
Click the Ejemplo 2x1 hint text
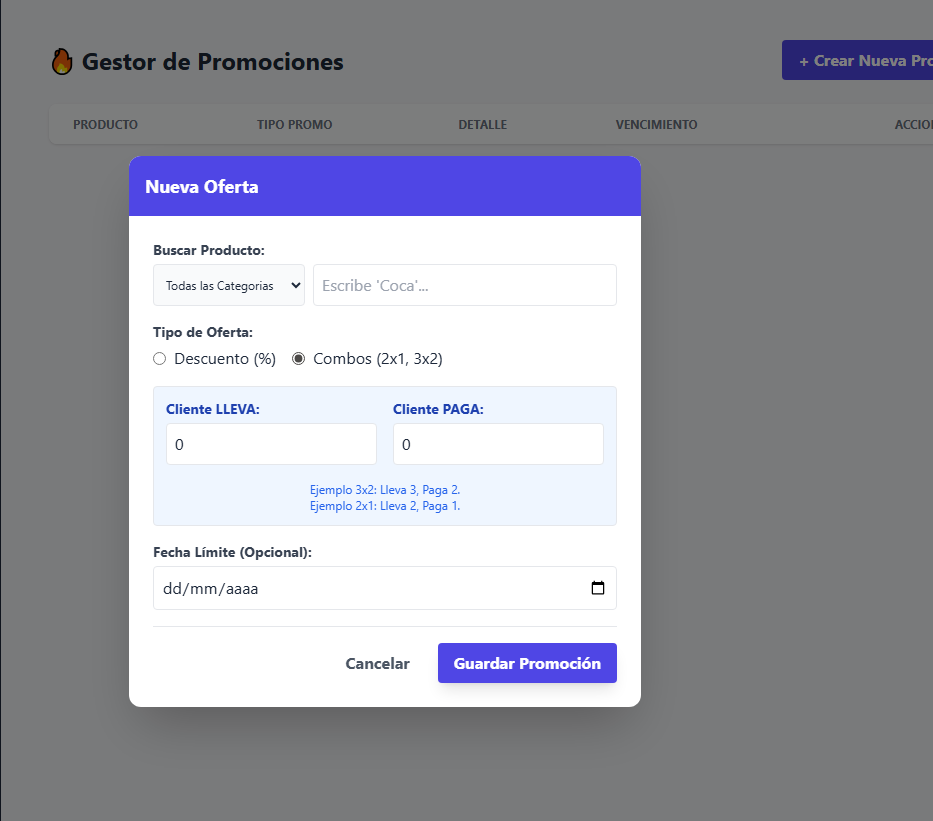point(384,505)
